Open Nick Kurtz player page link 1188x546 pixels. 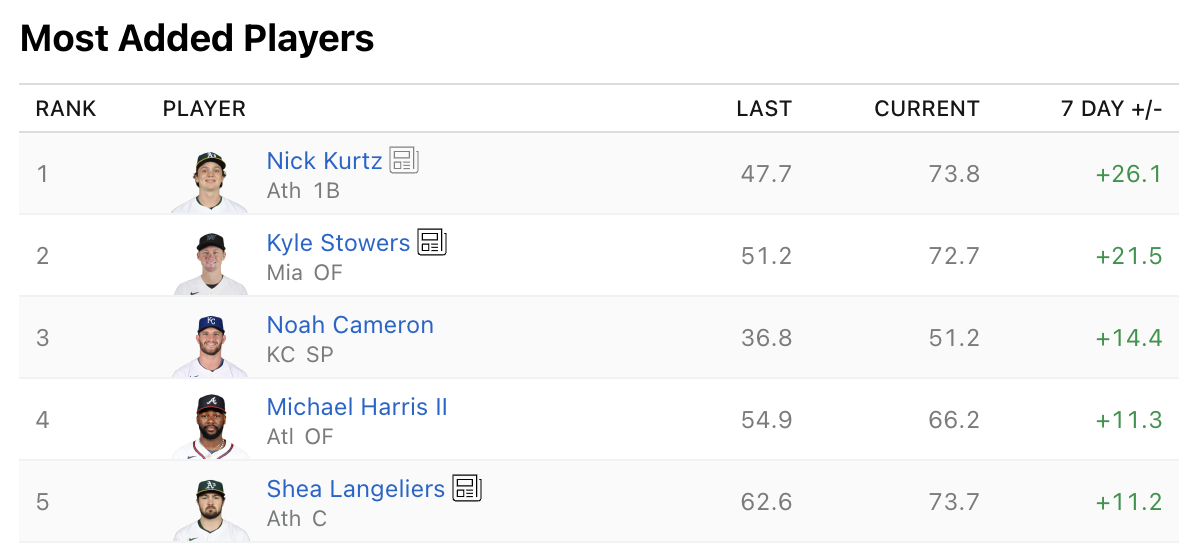pos(324,161)
